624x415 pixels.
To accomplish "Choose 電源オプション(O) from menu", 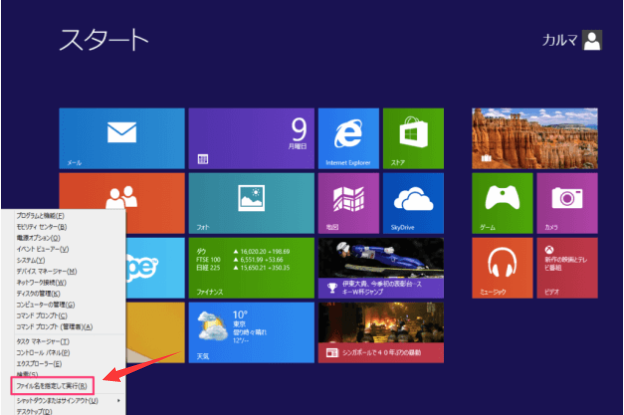I will (x=38, y=238).
